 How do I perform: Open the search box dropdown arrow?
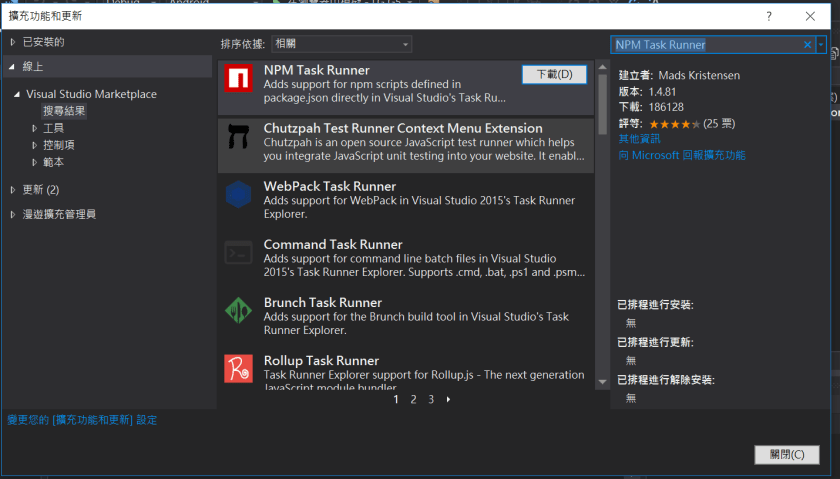821,45
